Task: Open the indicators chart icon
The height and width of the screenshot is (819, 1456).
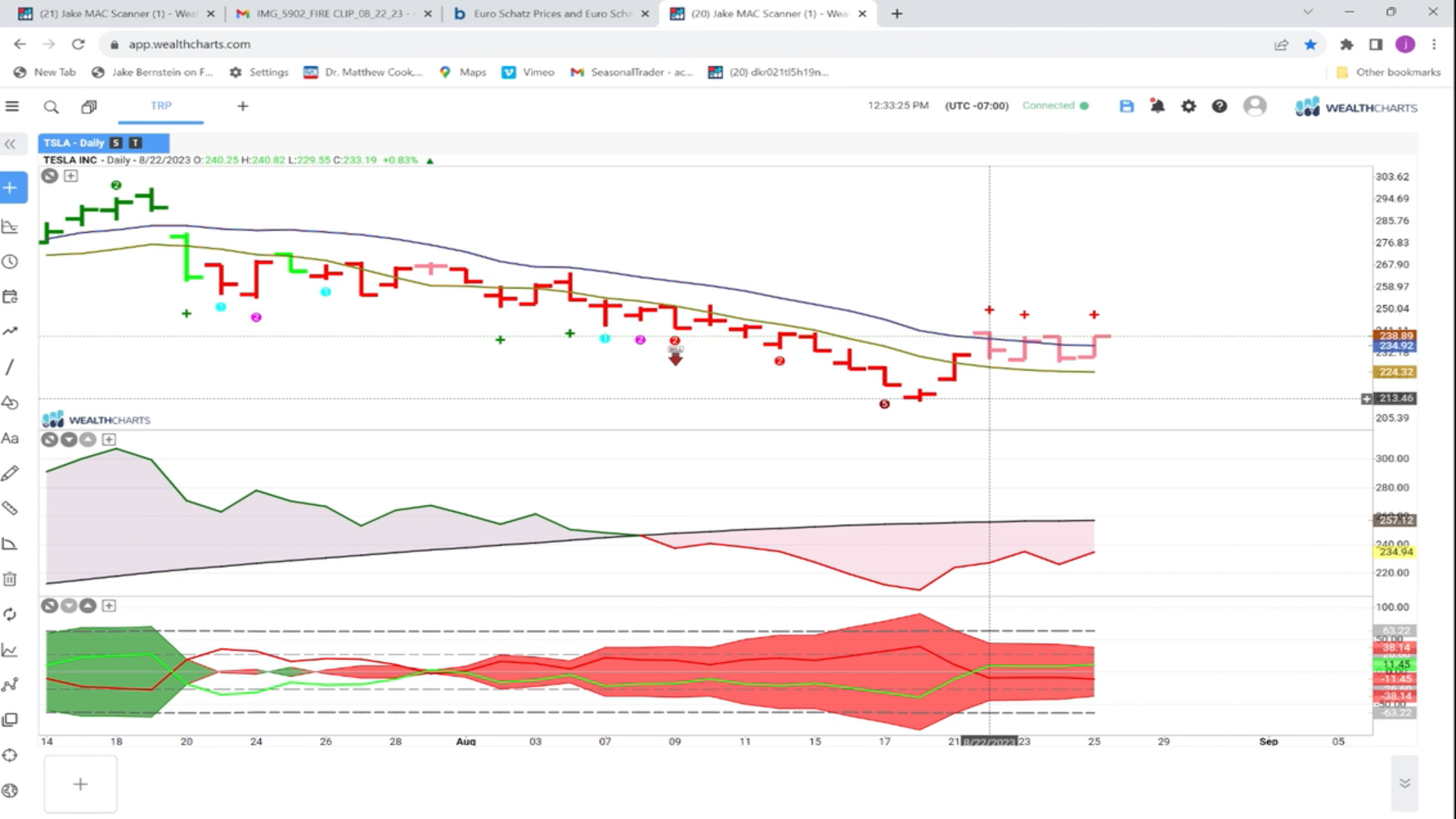Action: coord(10,226)
